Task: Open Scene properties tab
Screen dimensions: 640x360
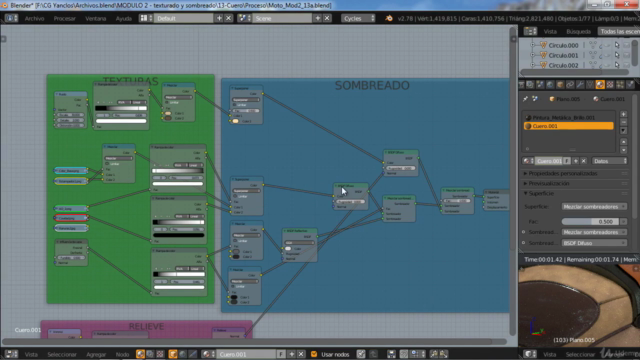Action: point(540,84)
